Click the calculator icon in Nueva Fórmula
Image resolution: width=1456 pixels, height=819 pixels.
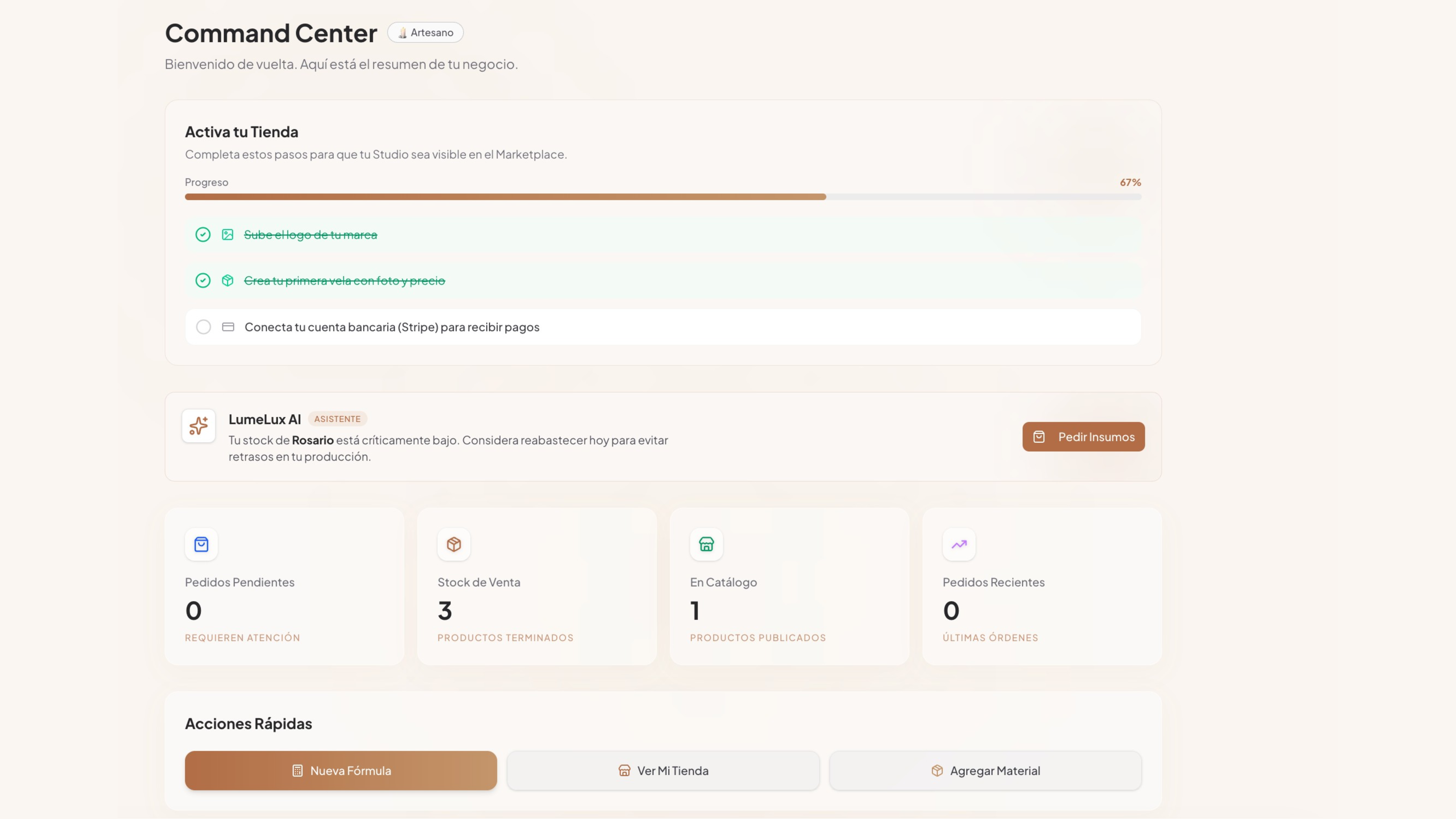(x=297, y=770)
